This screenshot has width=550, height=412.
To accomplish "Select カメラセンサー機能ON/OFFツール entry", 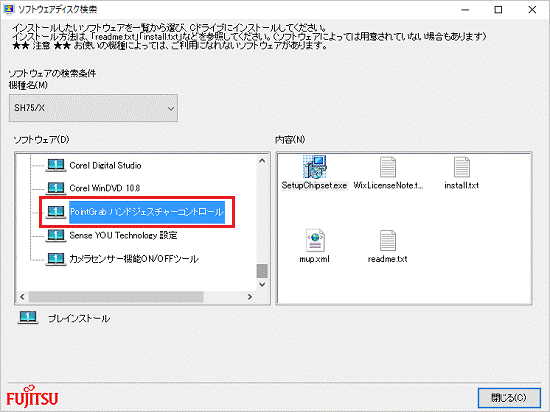I will pos(134,259).
